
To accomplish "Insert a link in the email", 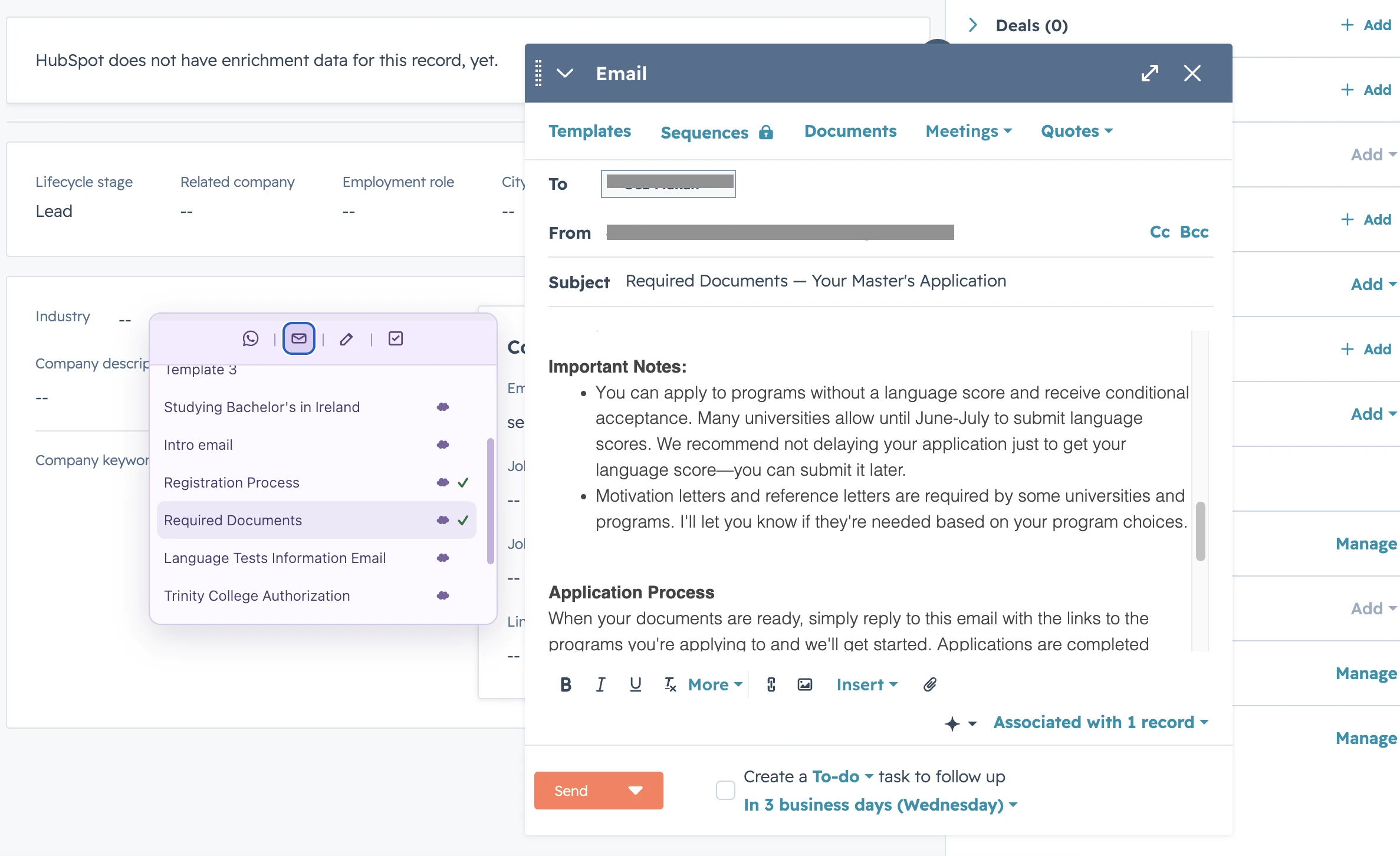I will click(771, 684).
